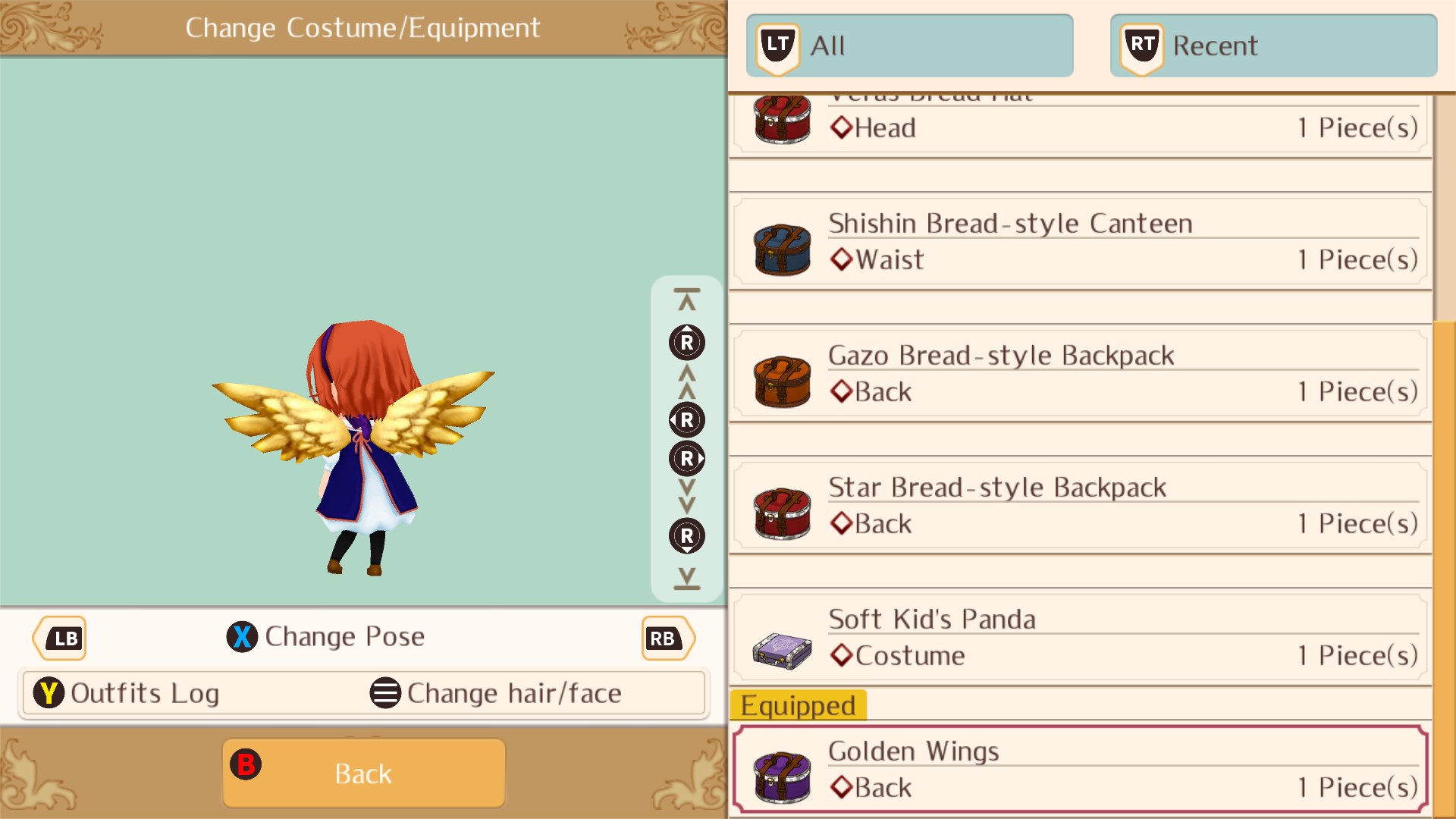The image size is (1456, 819).
Task: Click the blue Shishin Canteen bag icon
Action: click(x=782, y=249)
